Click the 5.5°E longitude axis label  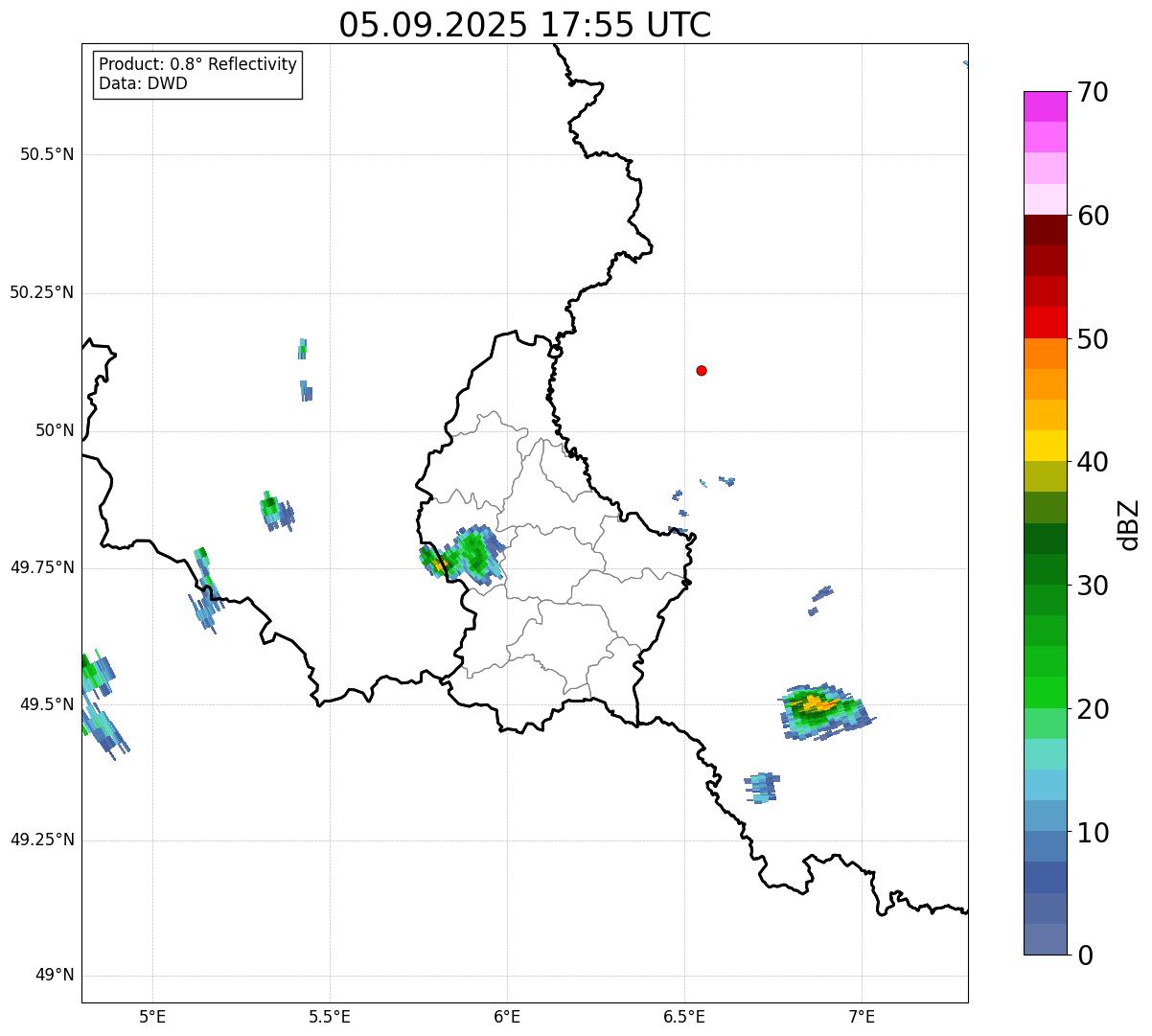[330, 1016]
